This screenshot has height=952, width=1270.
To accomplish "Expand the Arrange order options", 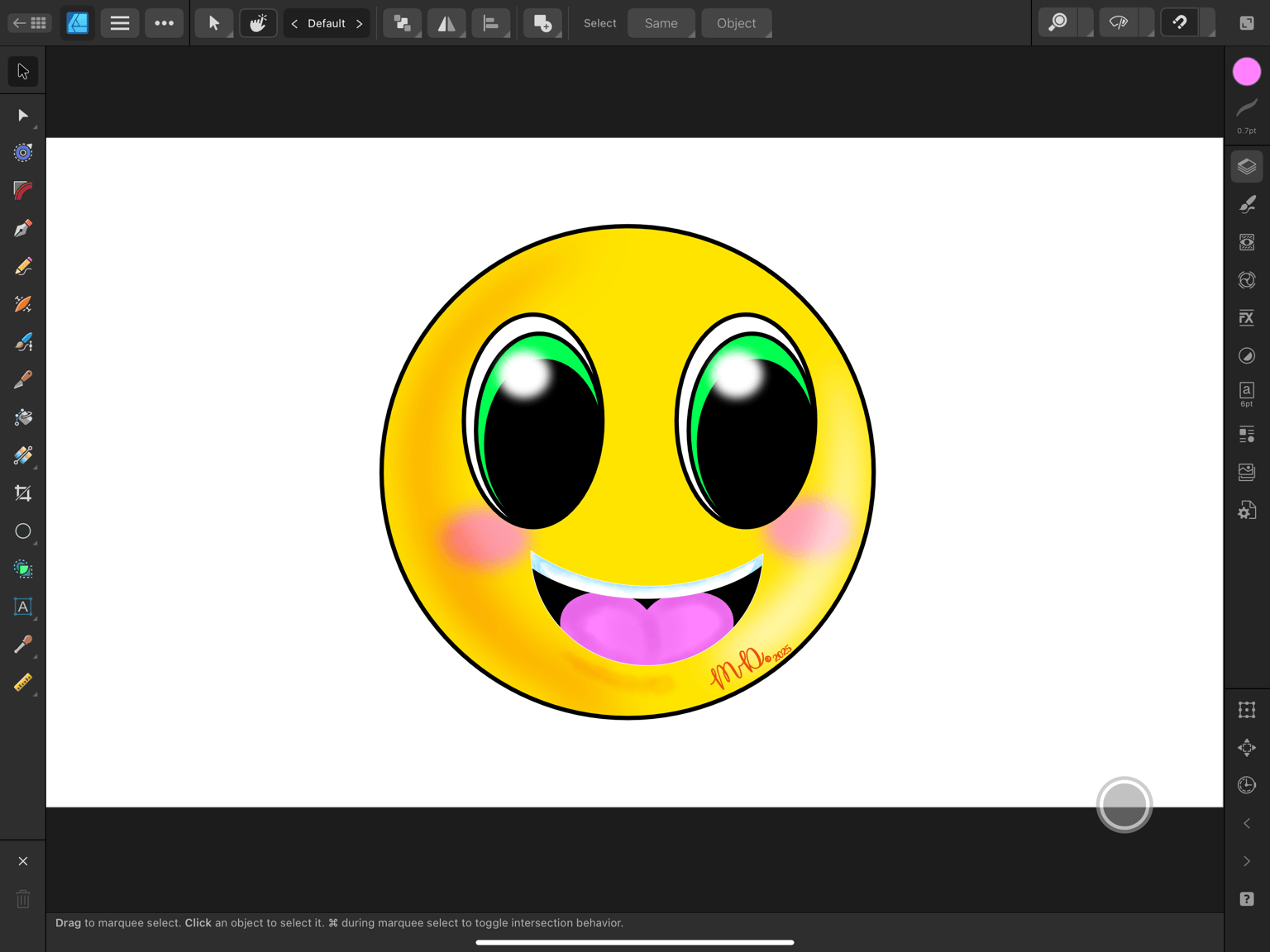I will pos(403,23).
